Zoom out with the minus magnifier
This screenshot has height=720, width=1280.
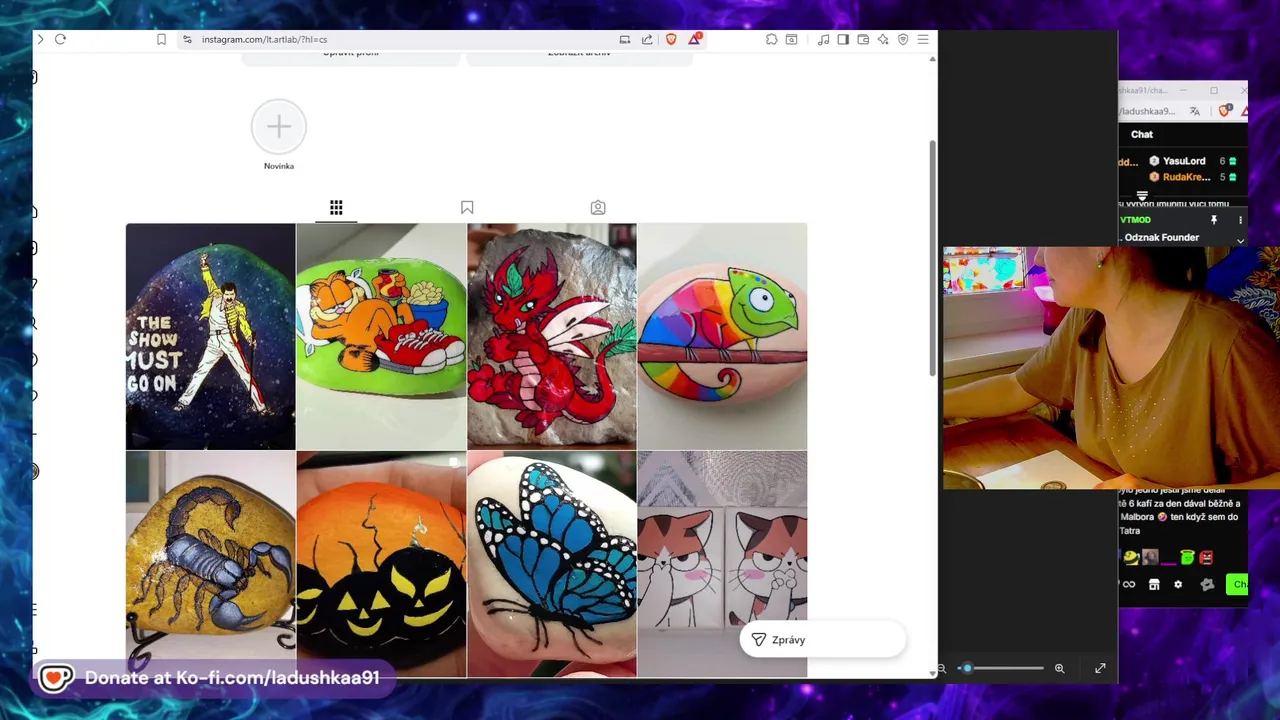tap(941, 668)
